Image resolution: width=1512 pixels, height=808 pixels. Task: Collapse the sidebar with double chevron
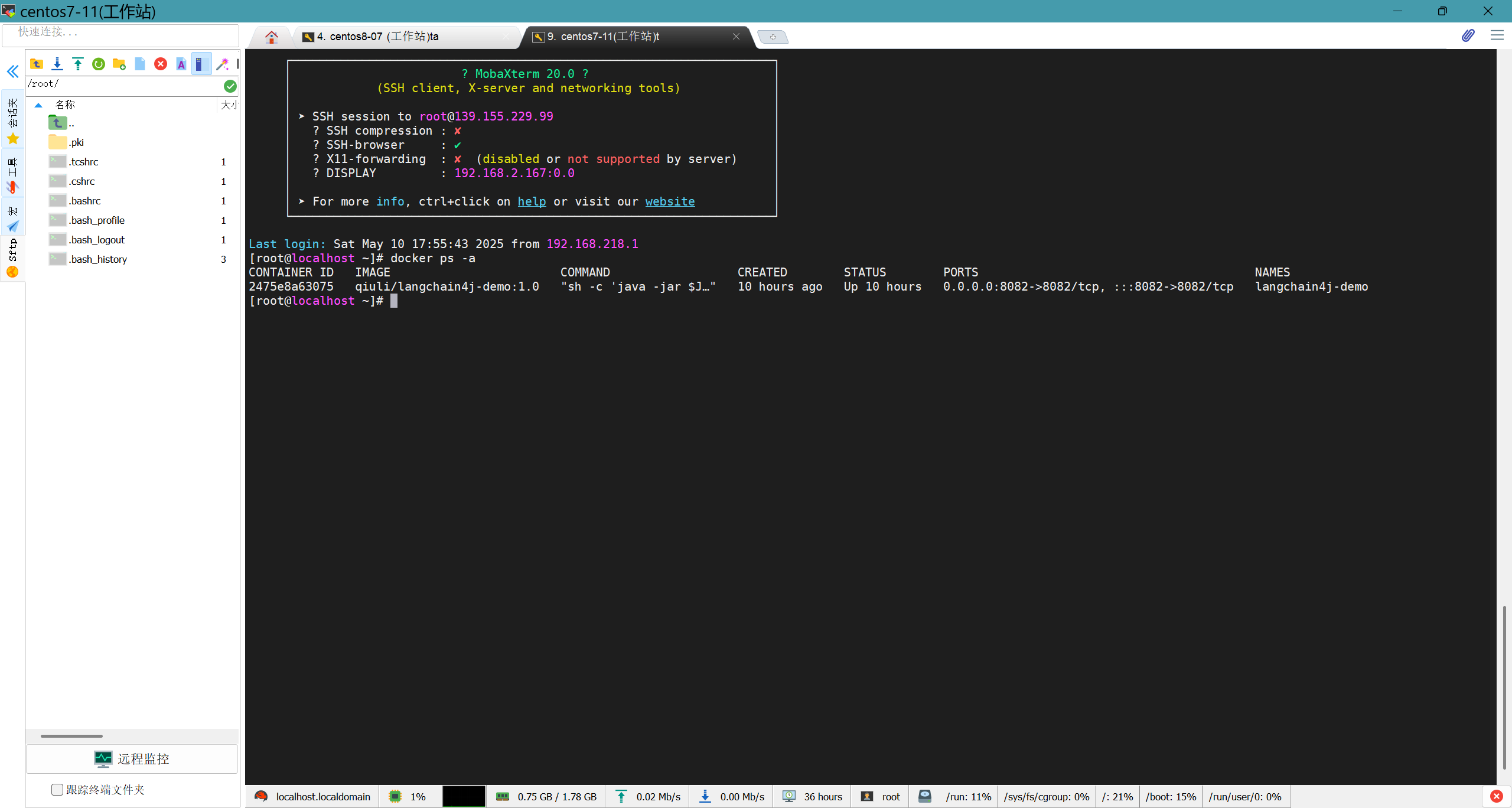pos(12,72)
